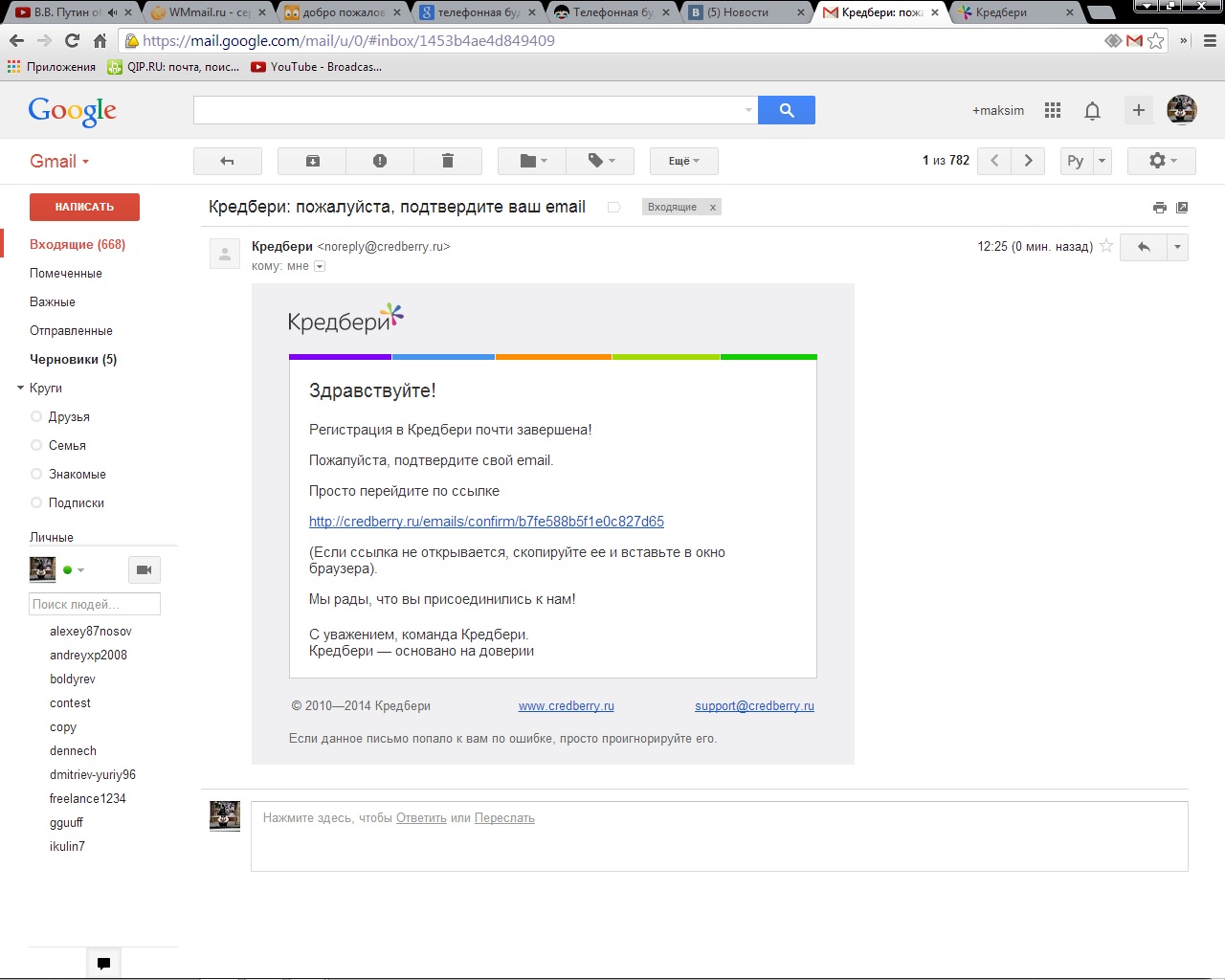The image size is (1225, 980).
Task: Reply with the arrow button
Action: [x=1144, y=247]
